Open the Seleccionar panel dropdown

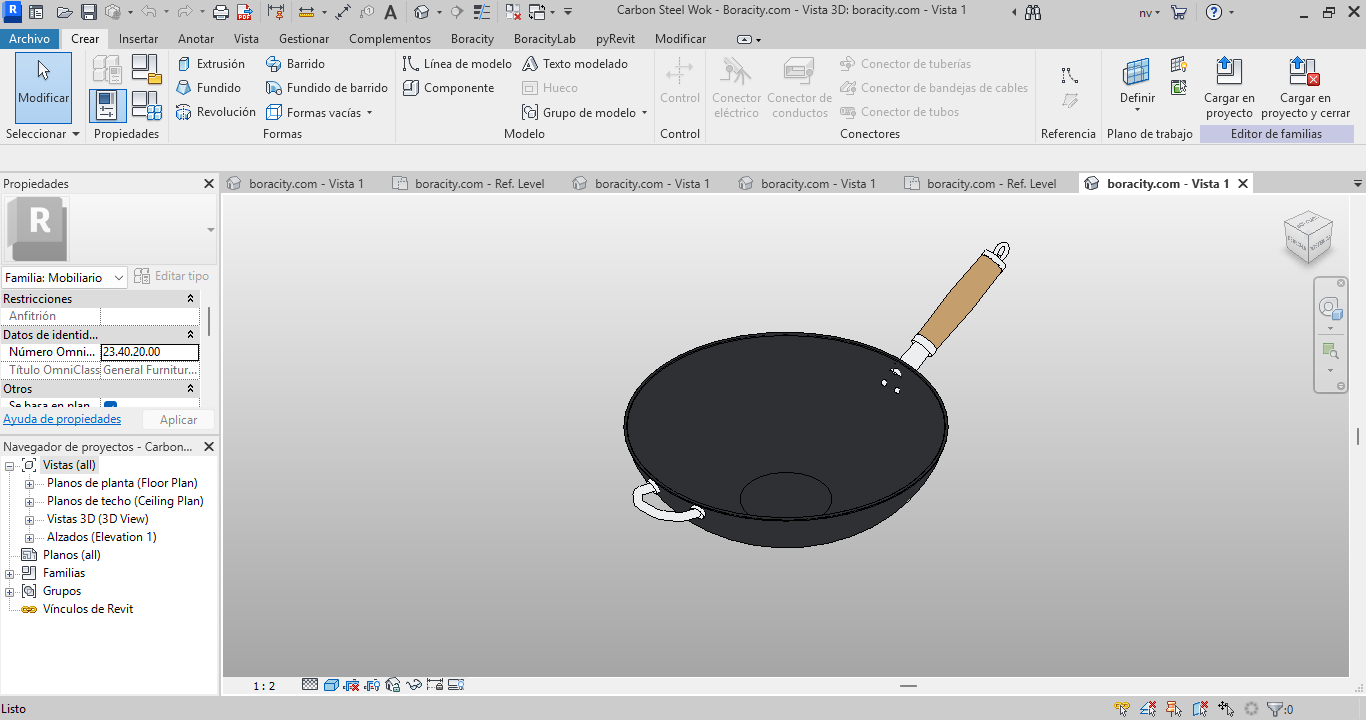[43, 134]
